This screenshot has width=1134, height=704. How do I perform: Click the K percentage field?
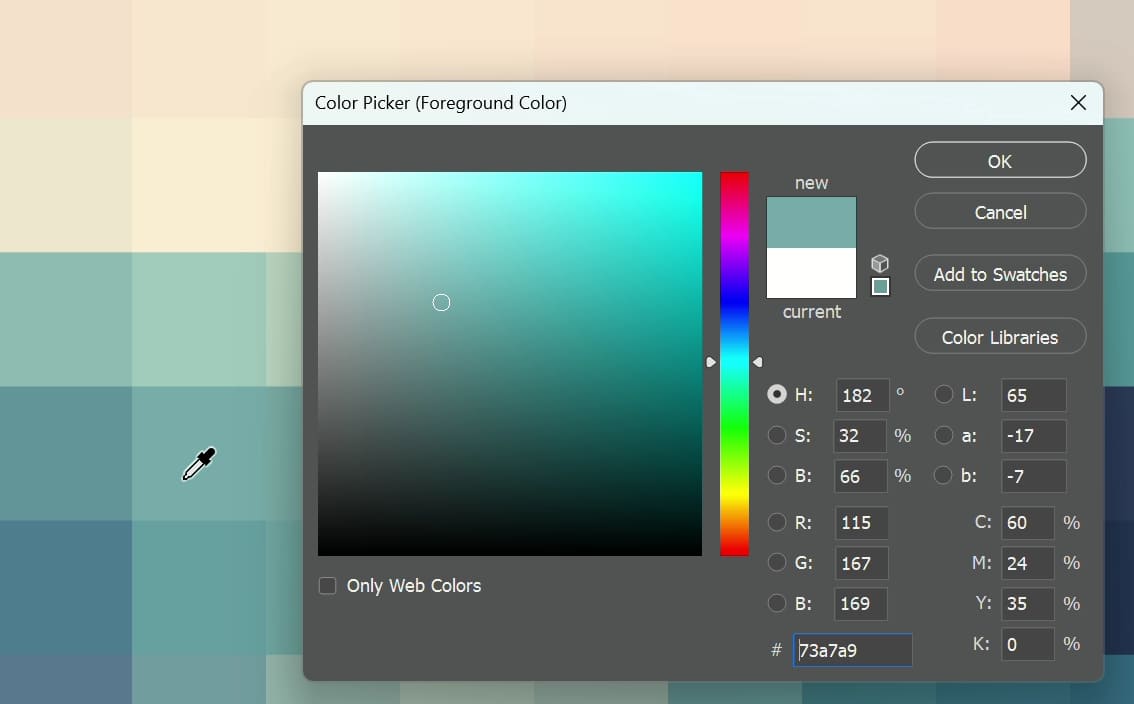tap(1027, 644)
